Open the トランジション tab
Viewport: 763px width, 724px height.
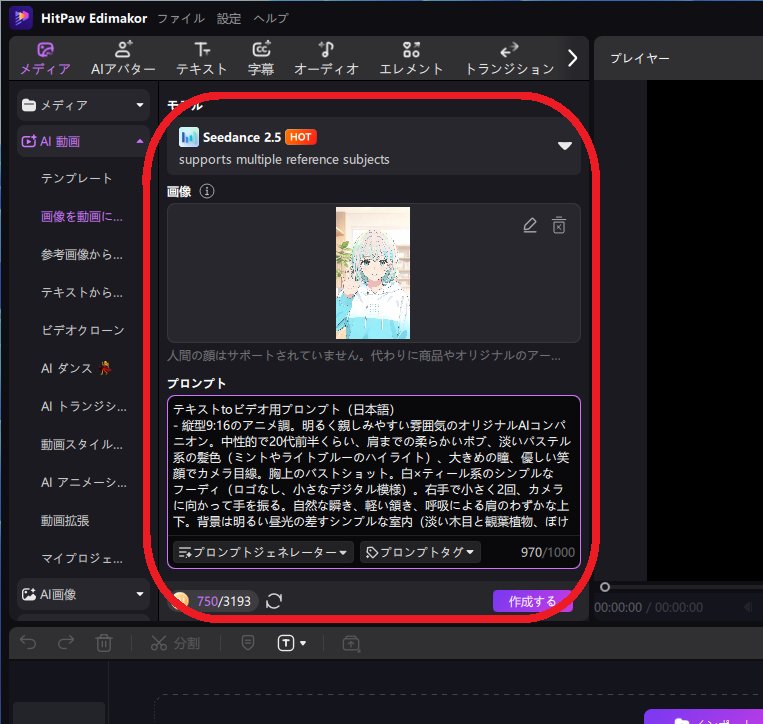point(509,58)
